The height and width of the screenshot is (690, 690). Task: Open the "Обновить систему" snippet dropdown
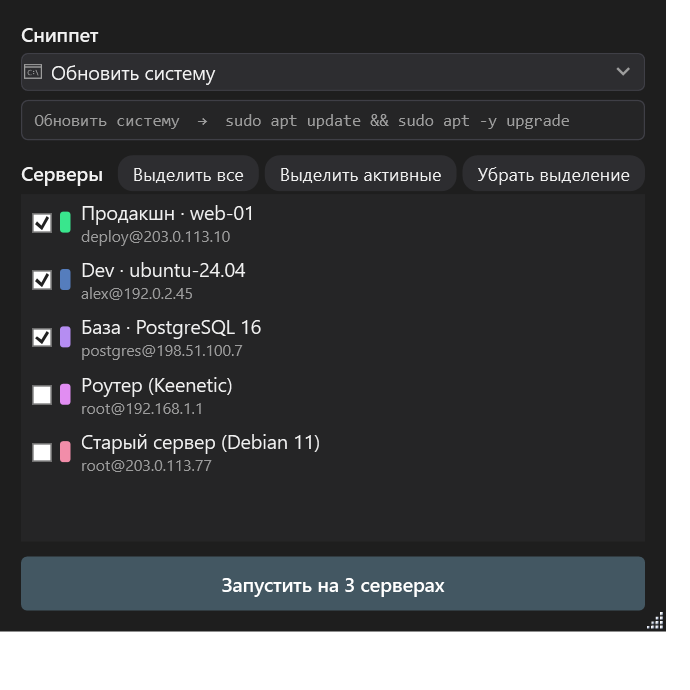(333, 72)
